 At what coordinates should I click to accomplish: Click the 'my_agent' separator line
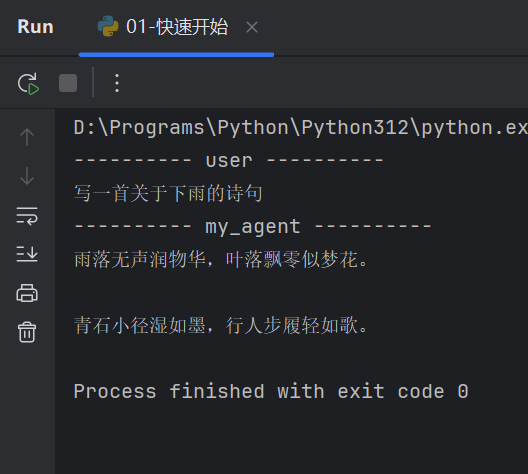253,226
